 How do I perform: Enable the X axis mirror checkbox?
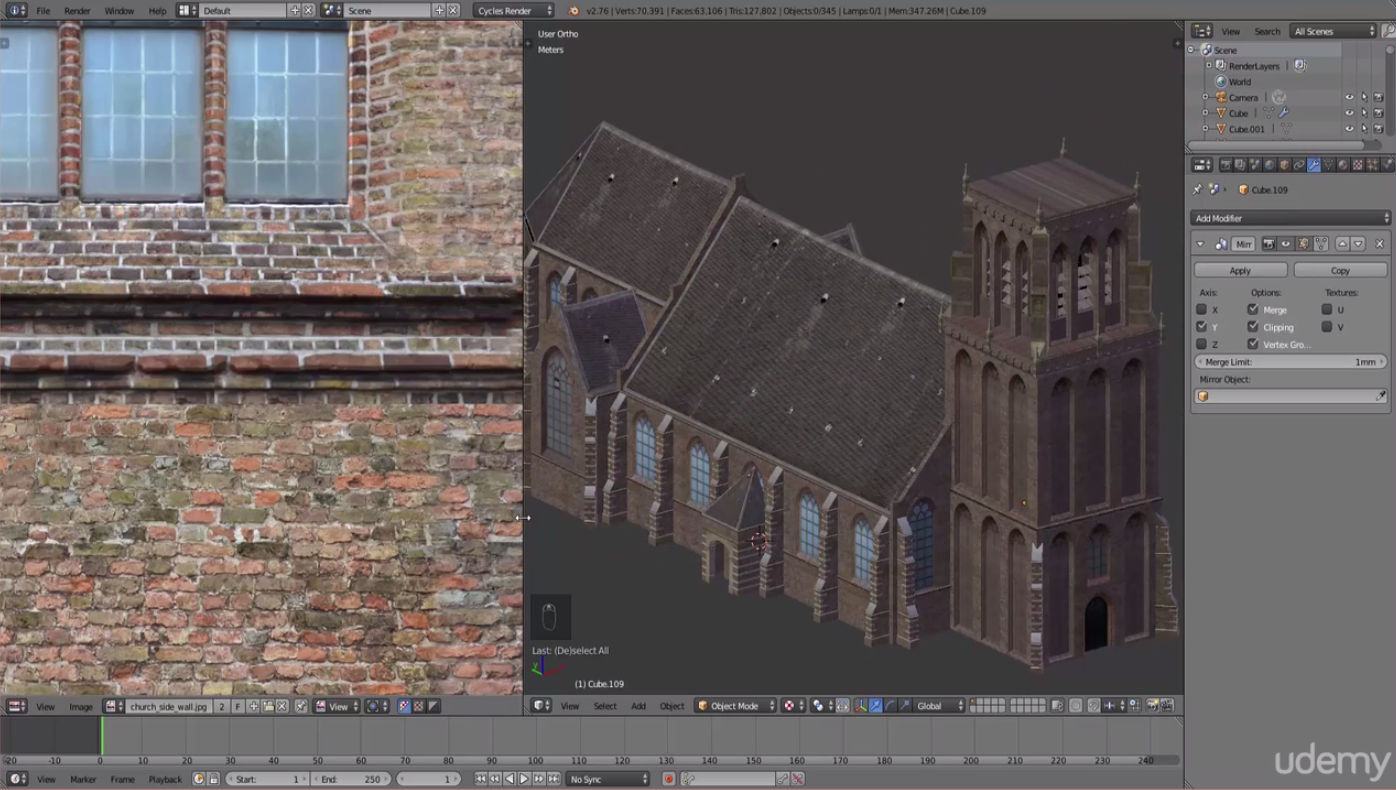1202,310
